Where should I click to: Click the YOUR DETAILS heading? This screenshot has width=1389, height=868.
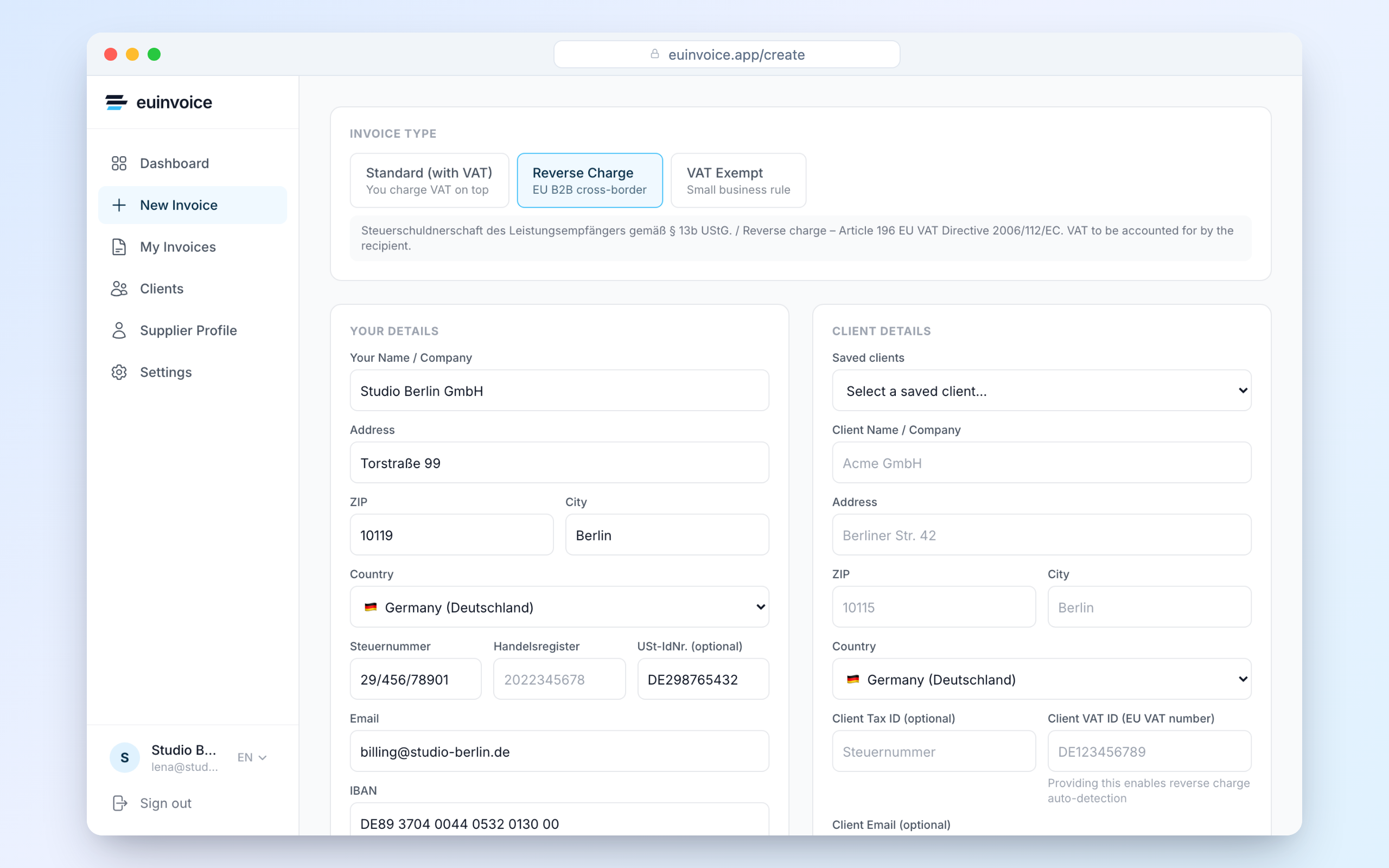click(x=394, y=331)
